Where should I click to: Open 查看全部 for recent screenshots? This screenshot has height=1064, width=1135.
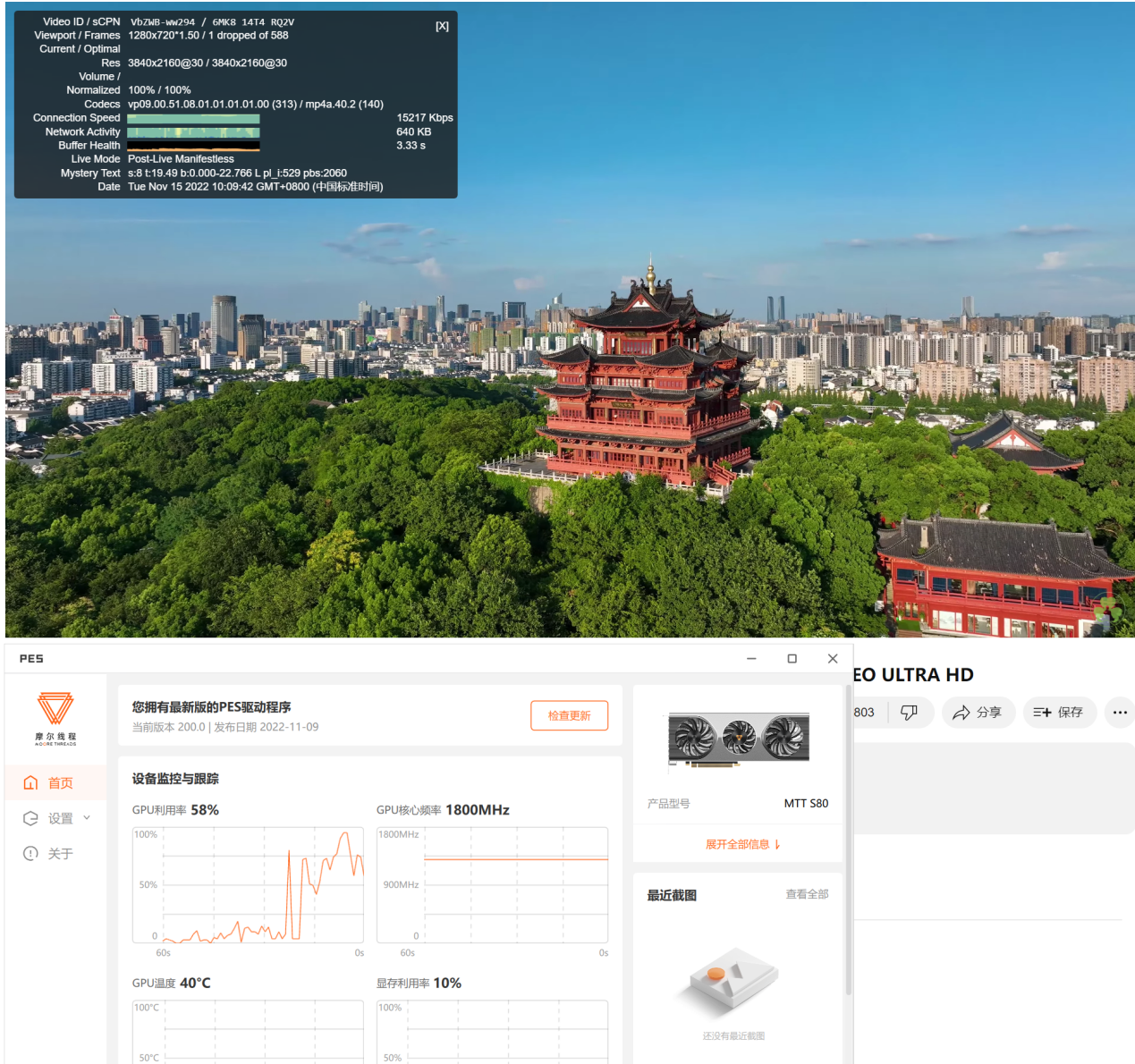pyautogui.click(x=807, y=894)
